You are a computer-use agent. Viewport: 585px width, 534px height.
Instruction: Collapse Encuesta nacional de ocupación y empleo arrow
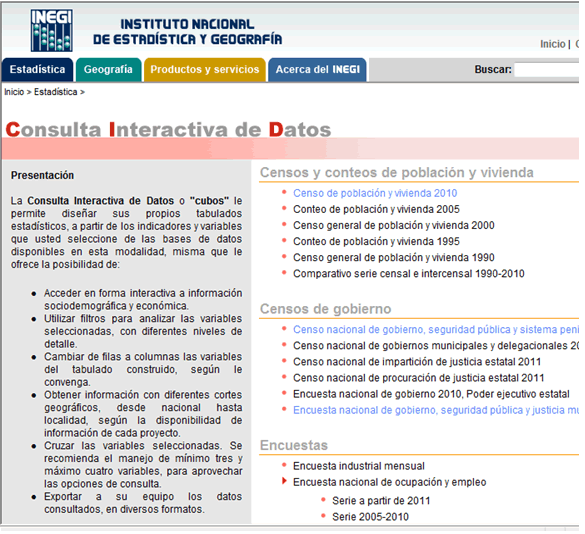(284, 481)
